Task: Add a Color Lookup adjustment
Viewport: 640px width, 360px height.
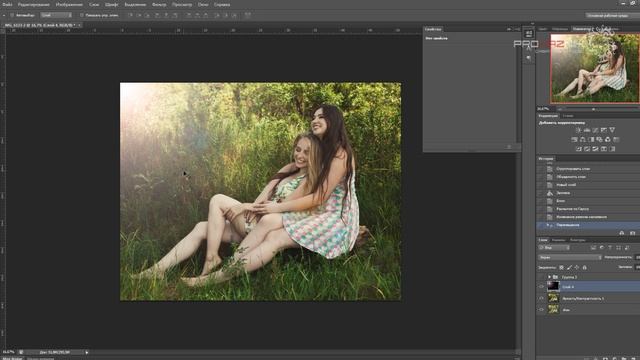Action: 616,140
